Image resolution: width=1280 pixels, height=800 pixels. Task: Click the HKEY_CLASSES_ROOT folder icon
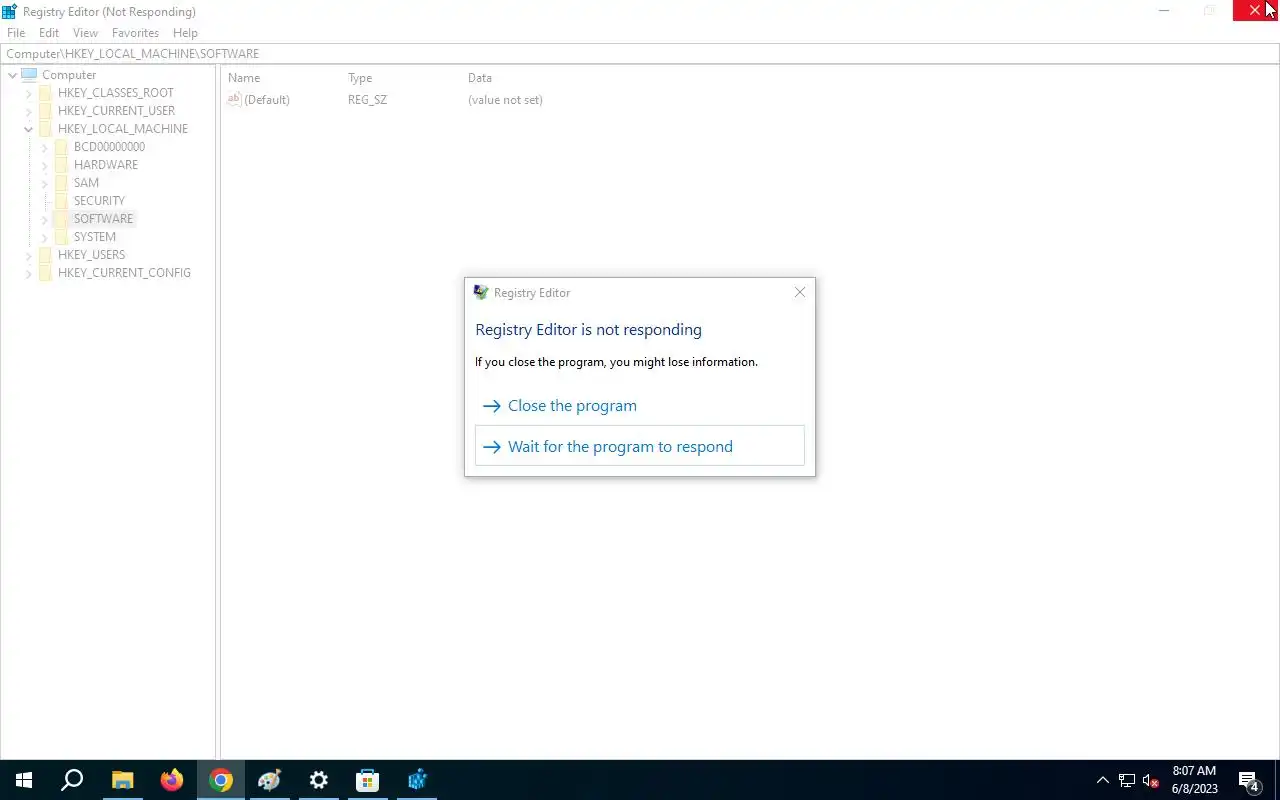click(45, 93)
